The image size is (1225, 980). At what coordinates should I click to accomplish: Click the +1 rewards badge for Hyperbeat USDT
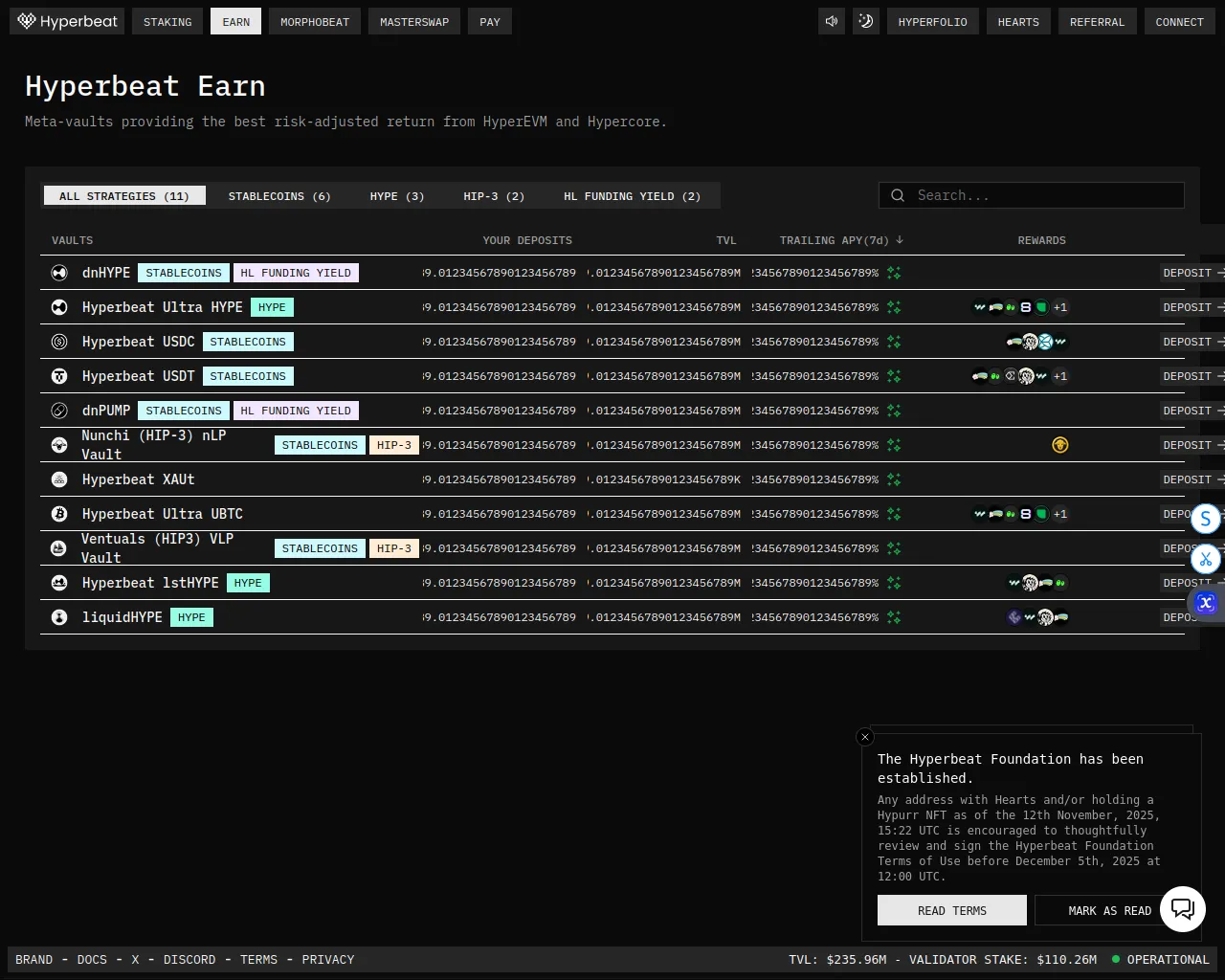tap(1060, 376)
